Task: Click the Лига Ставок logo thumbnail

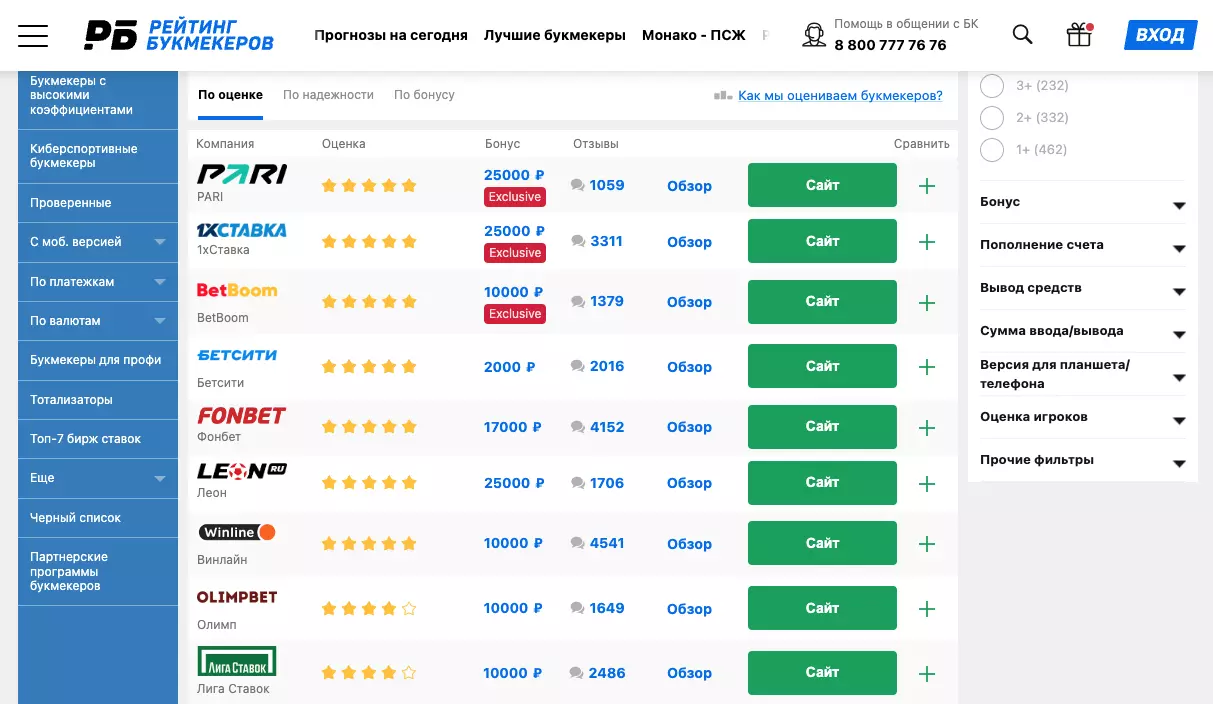Action: (x=237, y=661)
